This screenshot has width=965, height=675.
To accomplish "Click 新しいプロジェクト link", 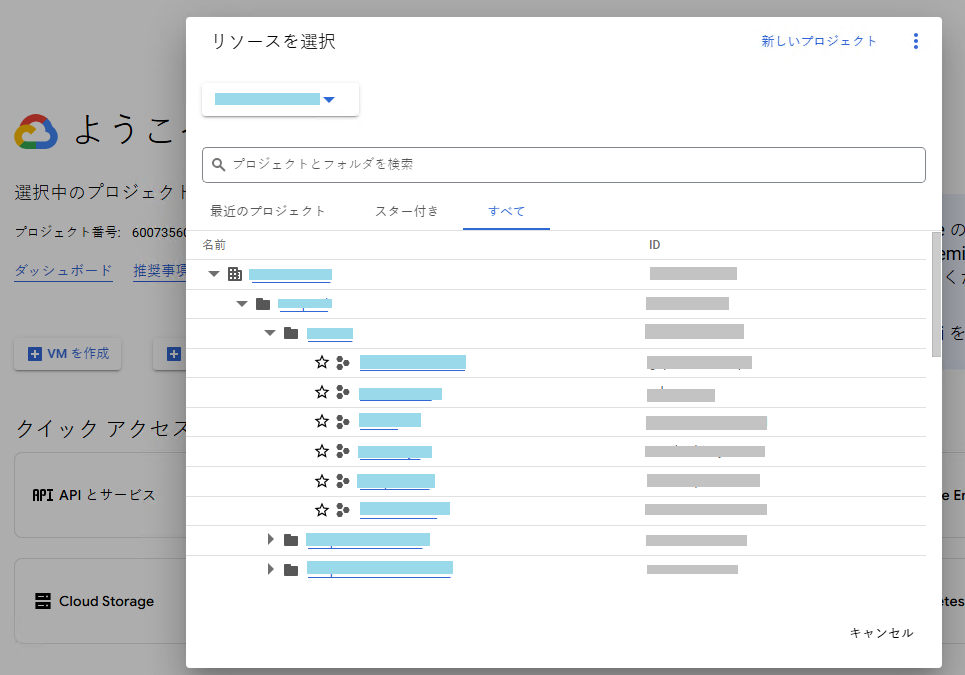I will coord(819,41).
